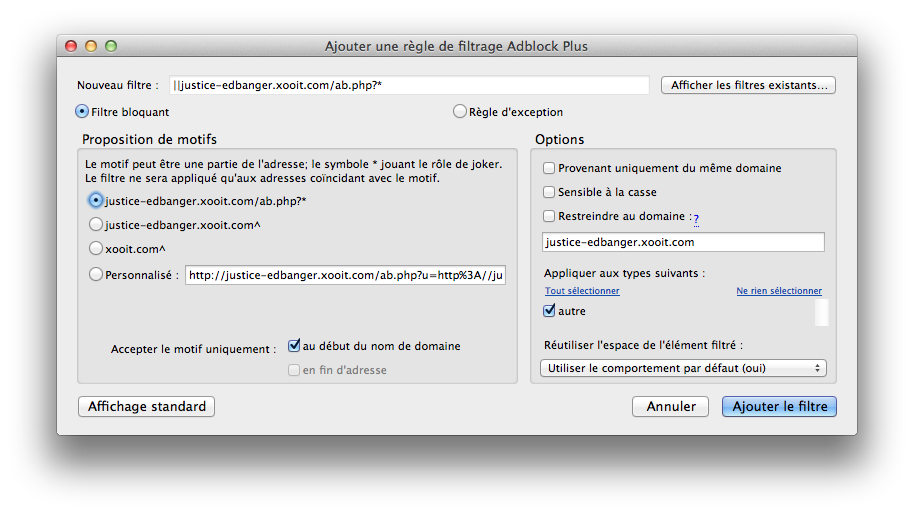Tick the 'en fin d'adresse' checkbox
914x514 pixels.
pyautogui.click(x=294, y=370)
